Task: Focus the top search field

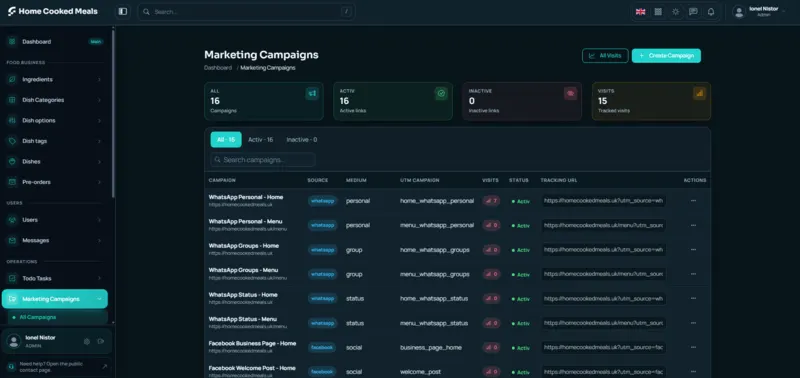Action: (x=246, y=12)
